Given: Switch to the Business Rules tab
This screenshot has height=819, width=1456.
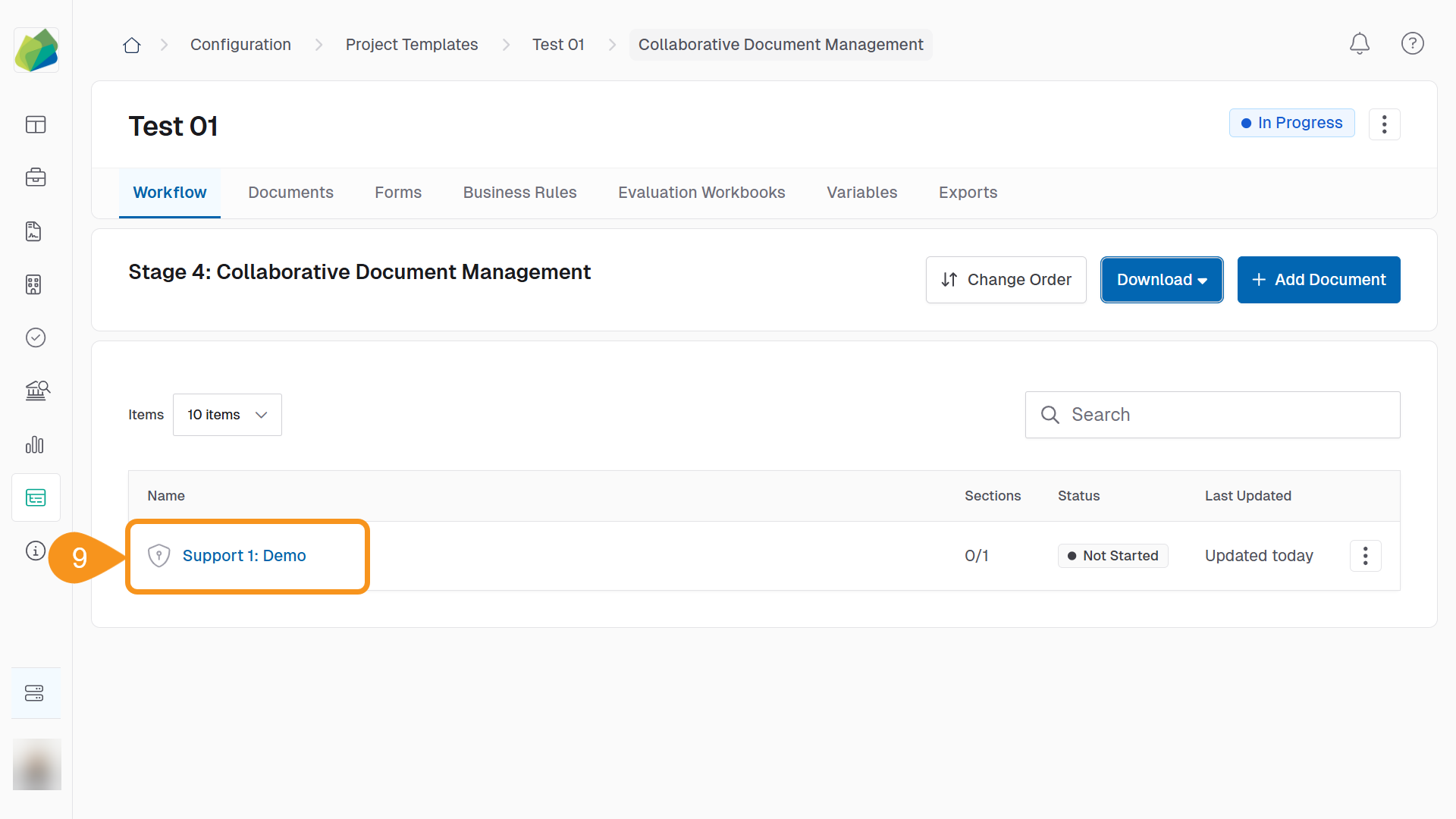Looking at the screenshot, I should point(519,193).
